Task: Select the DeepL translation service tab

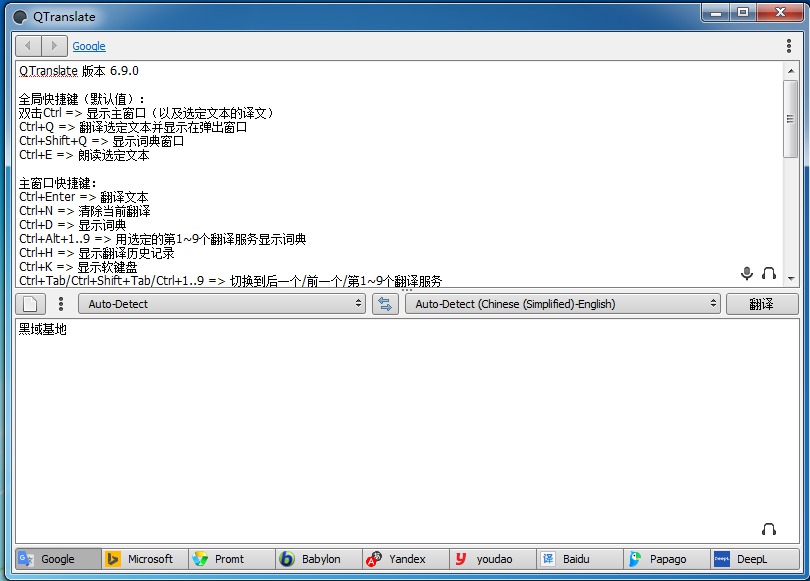Action: (x=754, y=559)
